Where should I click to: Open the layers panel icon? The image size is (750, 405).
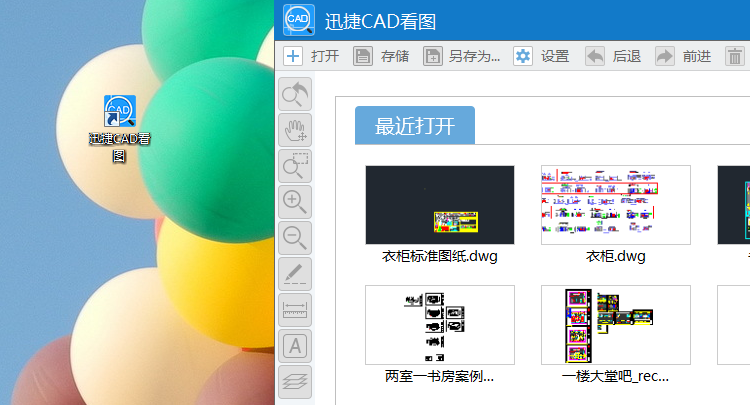295,381
